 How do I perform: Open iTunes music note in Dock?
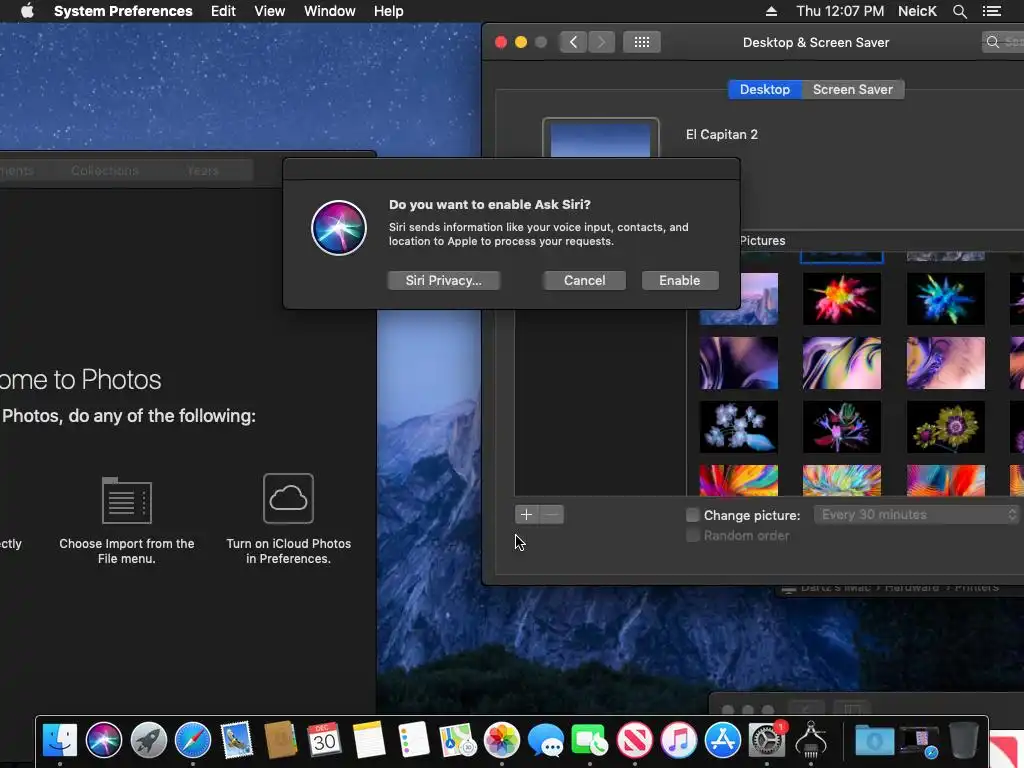click(679, 741)
